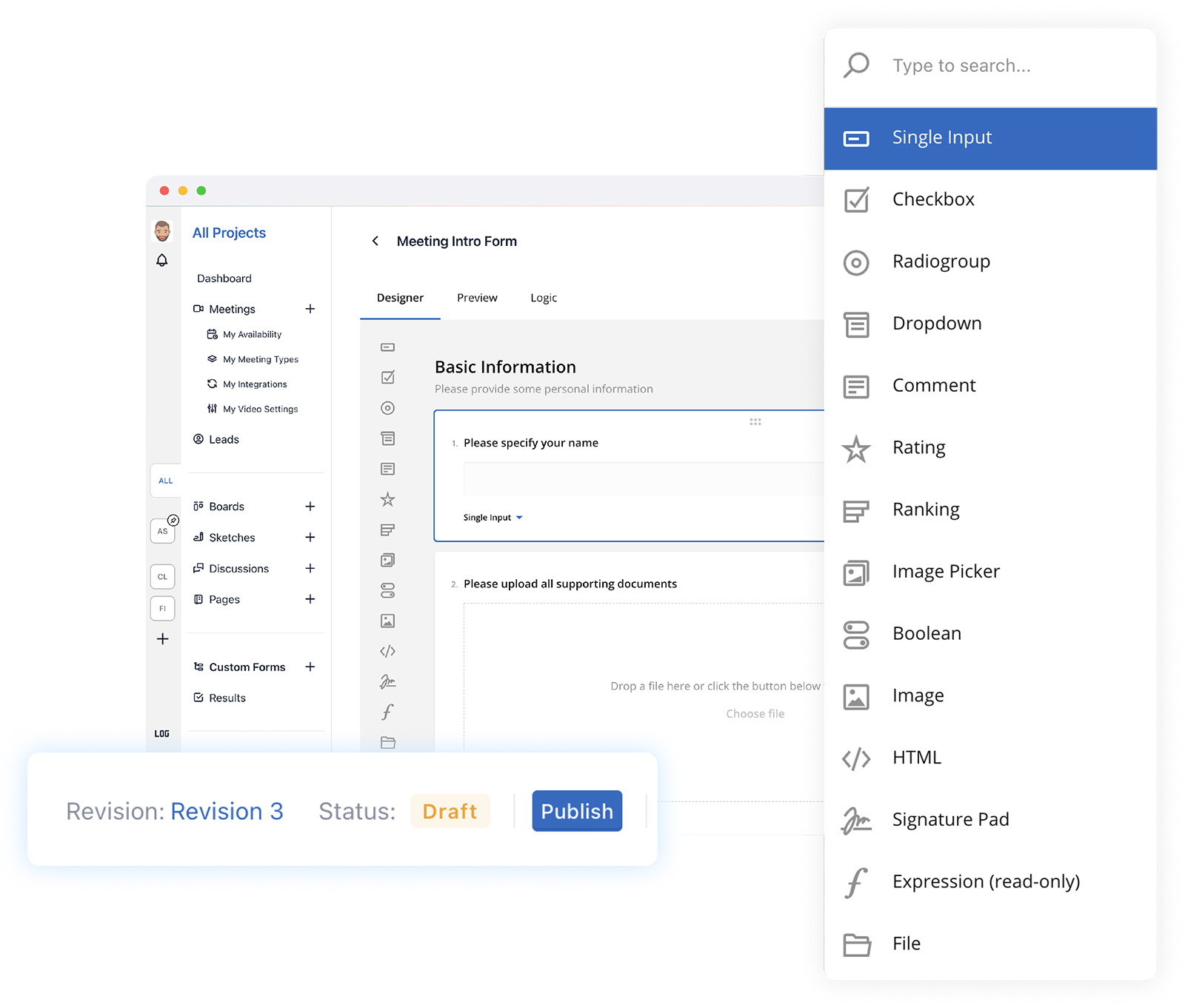Click the Type to search field

(990, 66)
